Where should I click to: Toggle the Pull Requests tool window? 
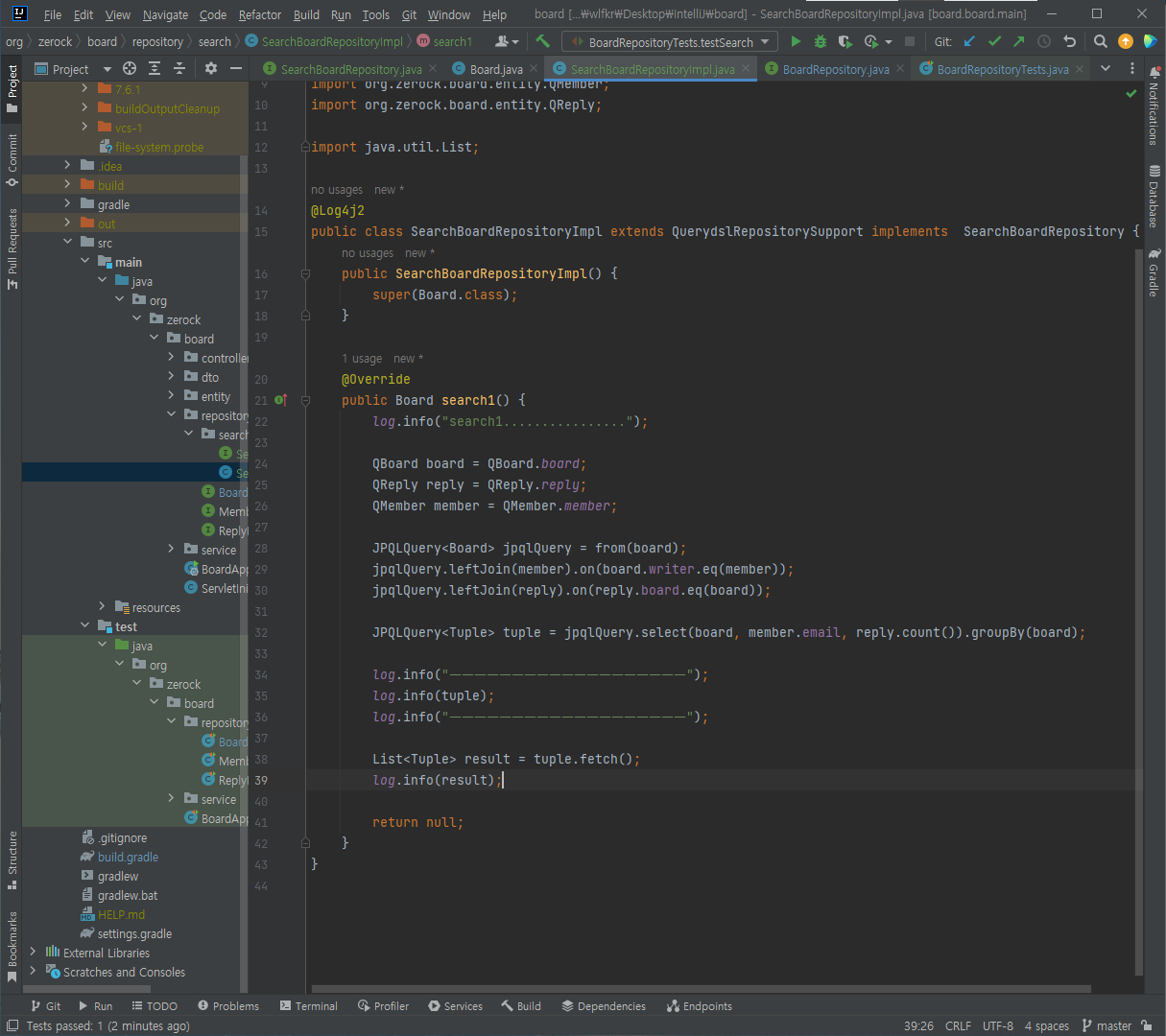click(x=12, y=248)
